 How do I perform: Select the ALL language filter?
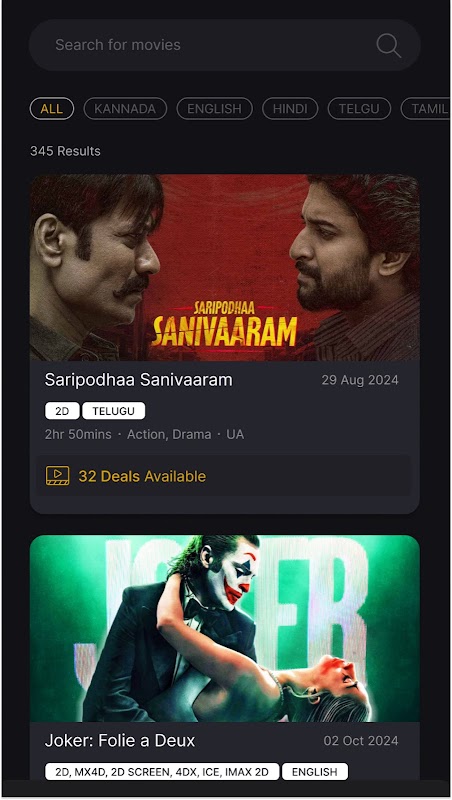click(x=52, y=109)
